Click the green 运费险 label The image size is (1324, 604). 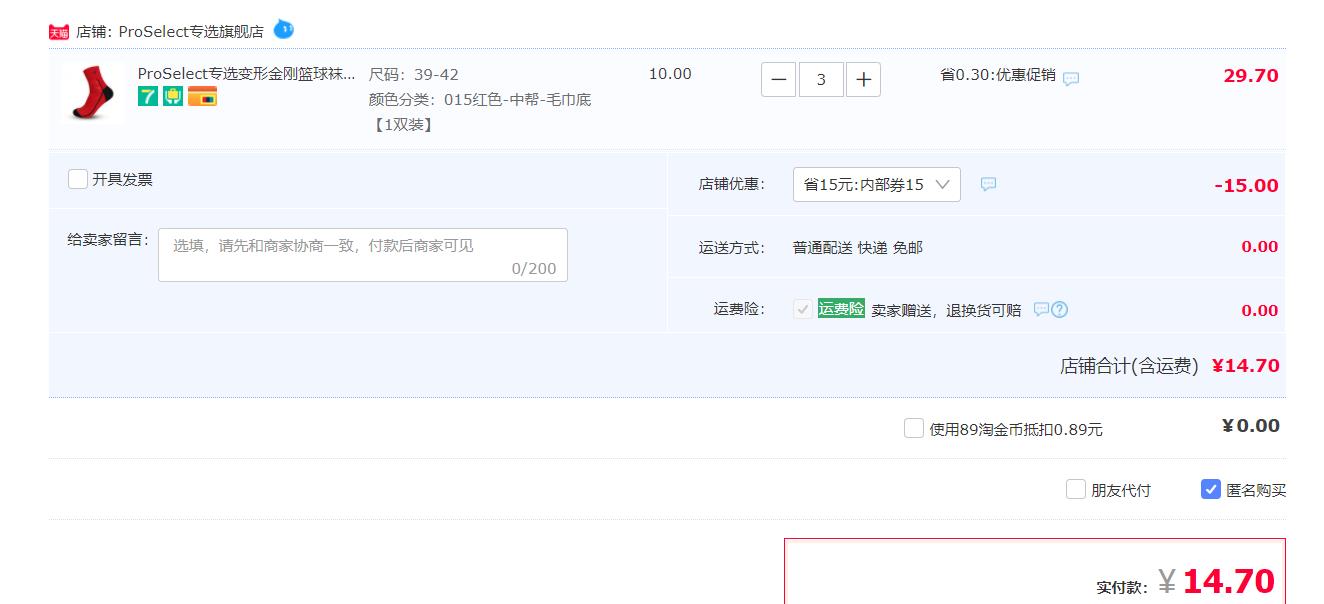(841, 309)
